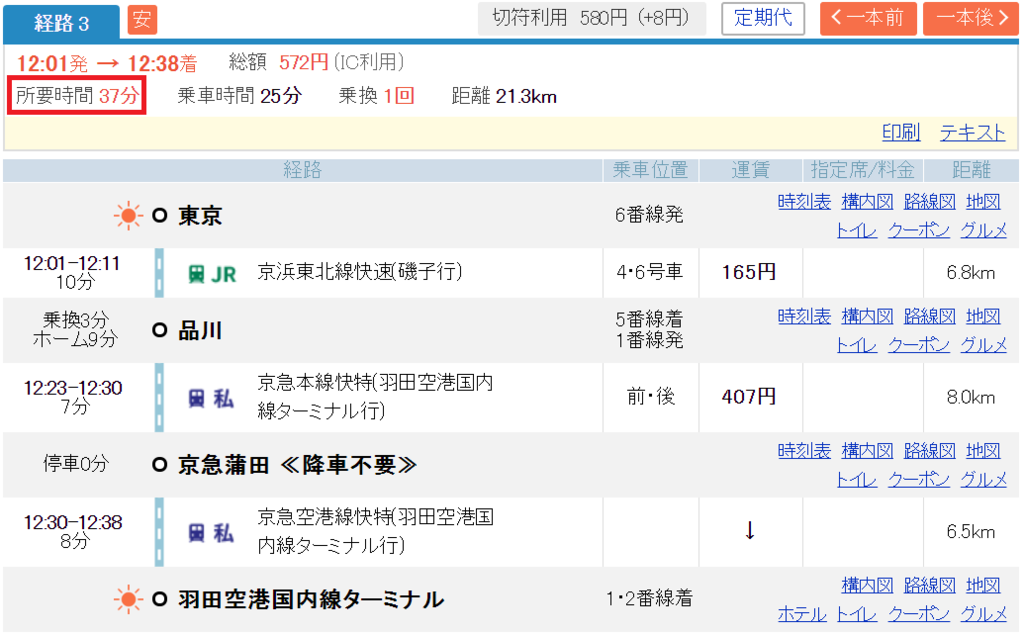
Task: Click the 乗車位置 column header
Action: pyautogui.click(x=650, y=171)
